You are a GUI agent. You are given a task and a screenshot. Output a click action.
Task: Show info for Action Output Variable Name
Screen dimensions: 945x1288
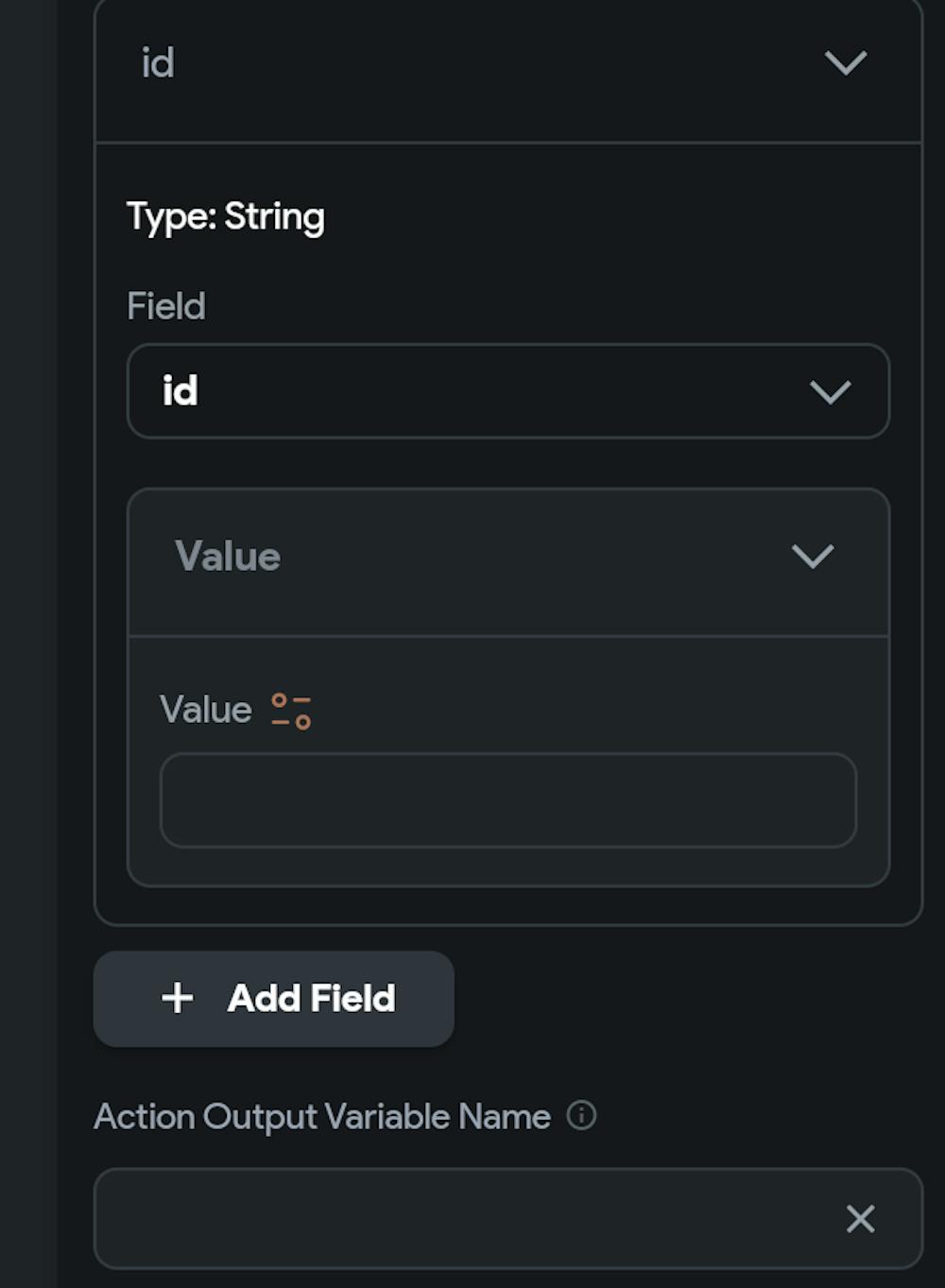pyautogui.click(x=581, y=1116)
